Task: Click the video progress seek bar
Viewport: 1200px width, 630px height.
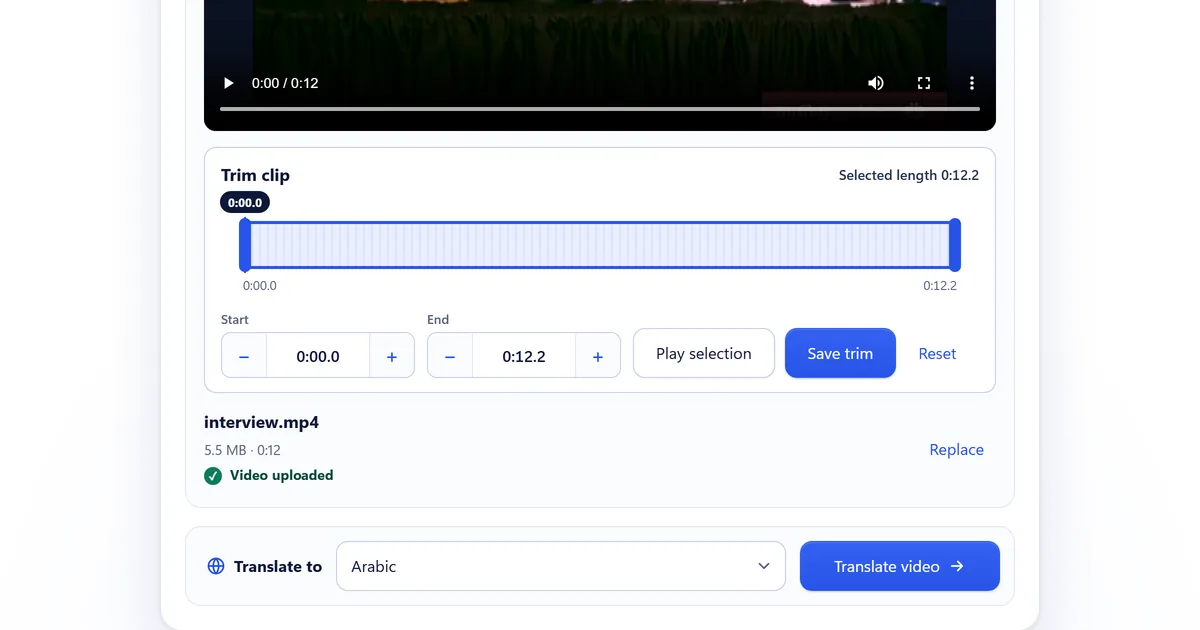Action: pos(600,108)
